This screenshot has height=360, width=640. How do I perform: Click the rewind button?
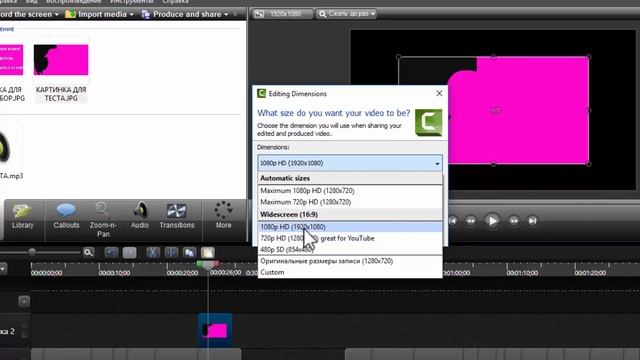pyautogui.click(x=471, y=221)
